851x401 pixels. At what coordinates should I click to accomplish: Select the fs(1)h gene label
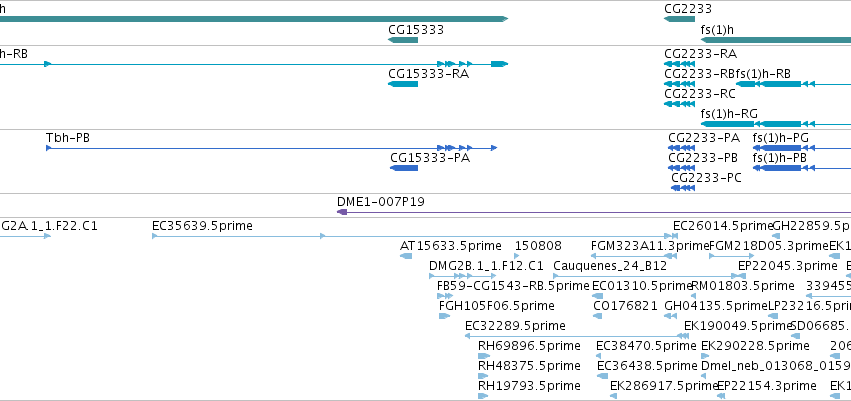coord(717,29)
